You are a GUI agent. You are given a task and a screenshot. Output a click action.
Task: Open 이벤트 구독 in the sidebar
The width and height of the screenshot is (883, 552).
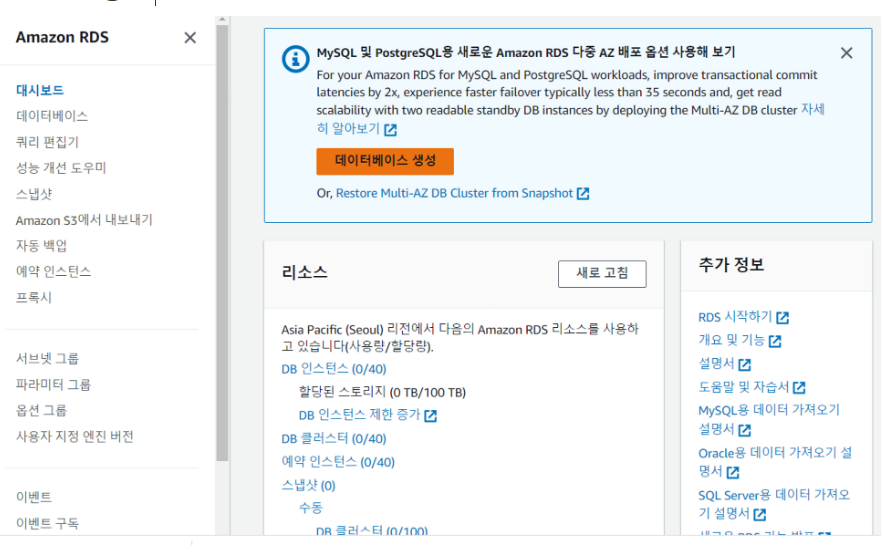point(47,523)
